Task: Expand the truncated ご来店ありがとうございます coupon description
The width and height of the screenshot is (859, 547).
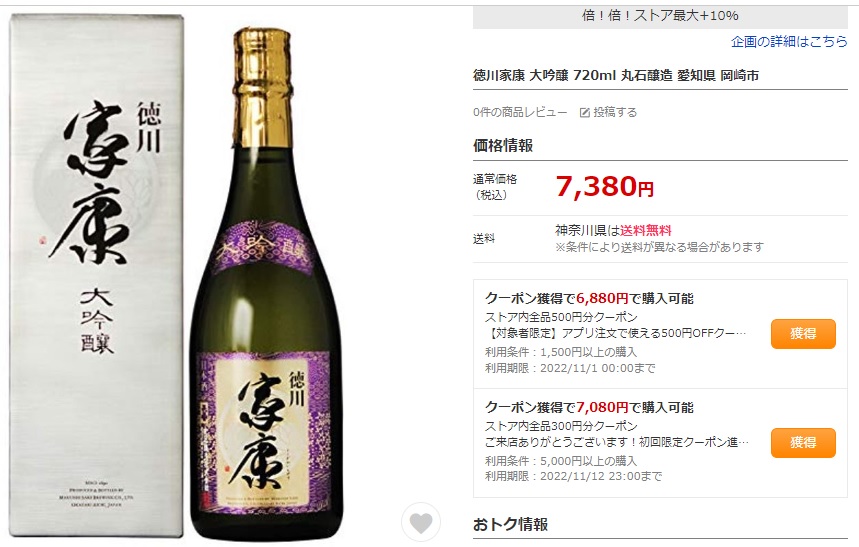Action: pos(616,442)
